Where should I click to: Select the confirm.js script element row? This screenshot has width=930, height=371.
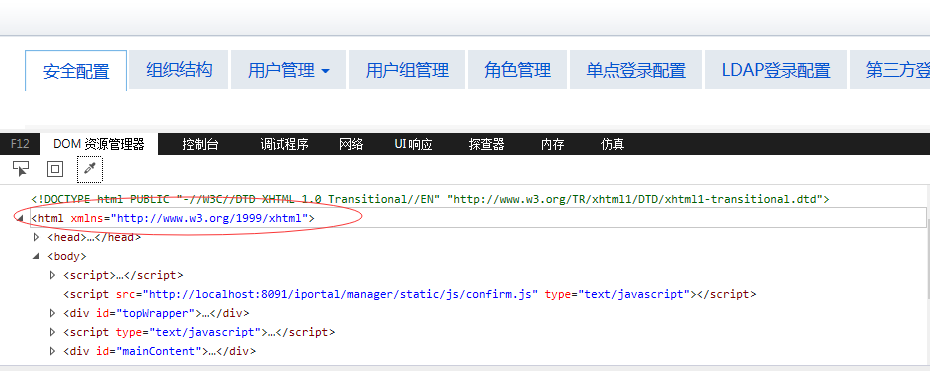tap(409, 294)
